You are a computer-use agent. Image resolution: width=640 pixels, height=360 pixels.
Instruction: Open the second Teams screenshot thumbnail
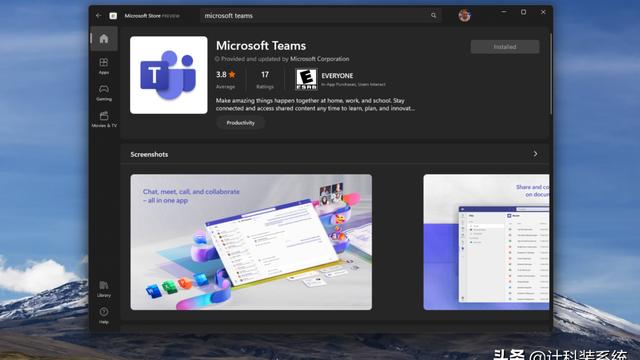click(x=487, y=242)
